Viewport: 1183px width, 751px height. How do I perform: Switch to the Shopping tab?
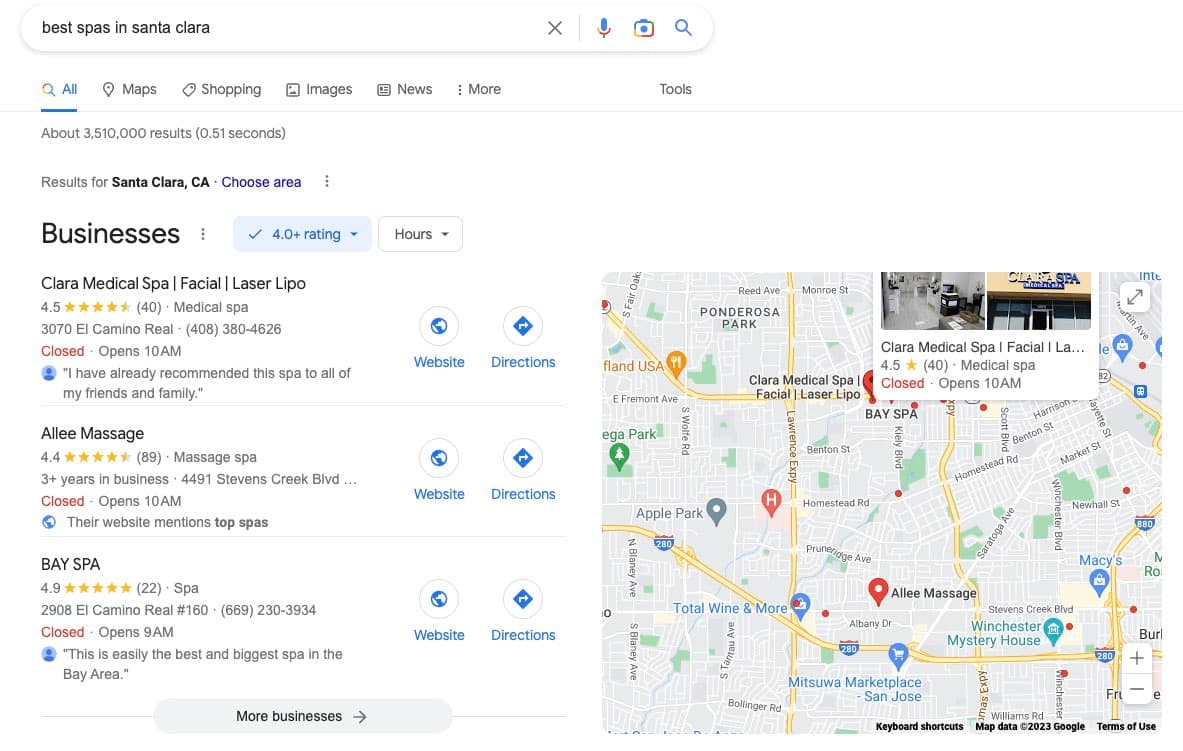221,89
